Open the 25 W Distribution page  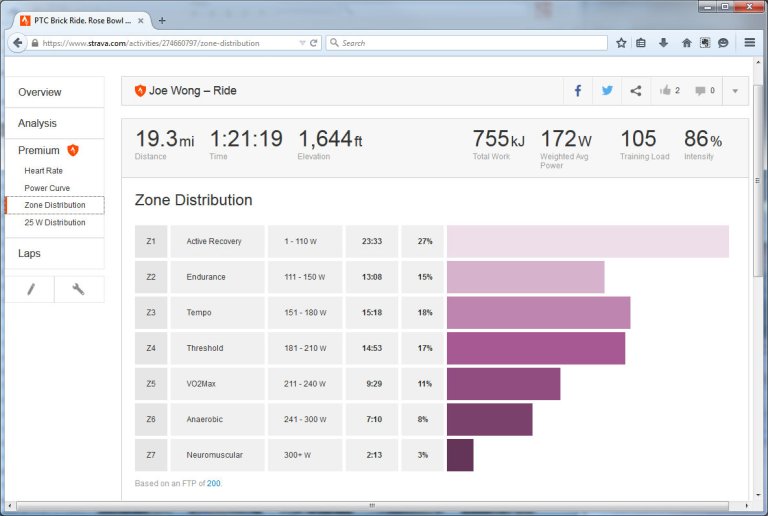tap(55, 222)
